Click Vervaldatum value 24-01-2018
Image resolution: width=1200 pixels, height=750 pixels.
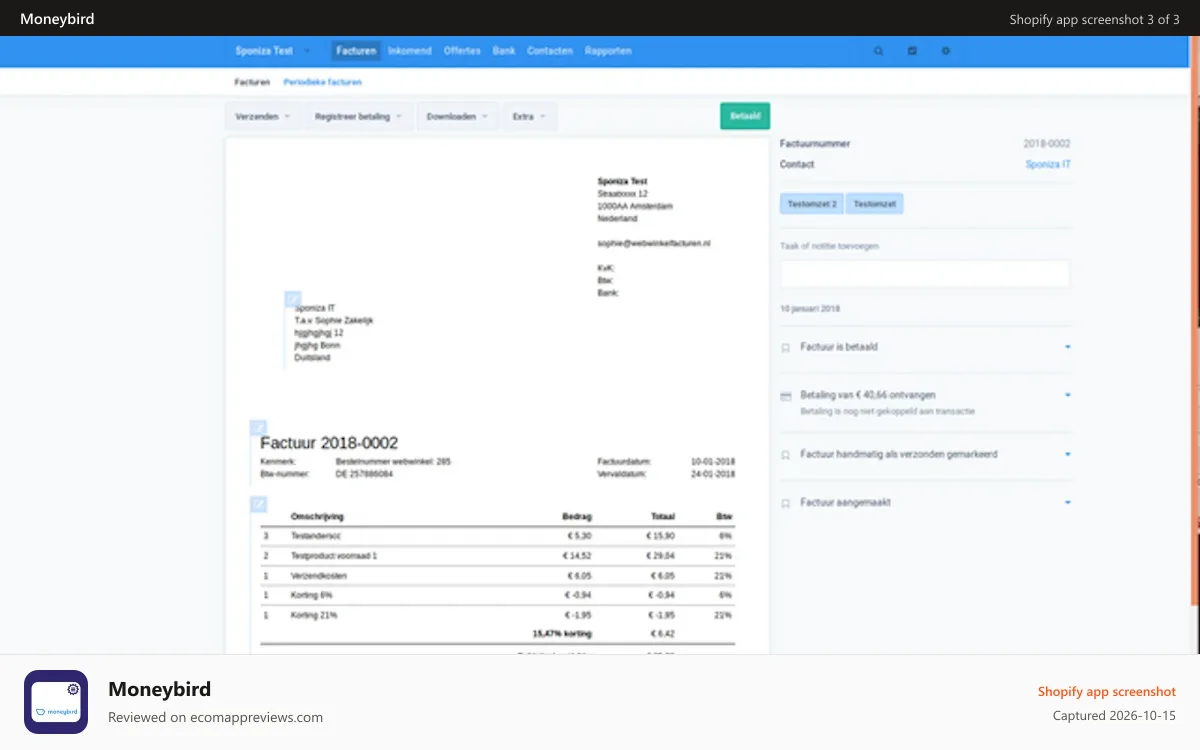click(713, 474)
